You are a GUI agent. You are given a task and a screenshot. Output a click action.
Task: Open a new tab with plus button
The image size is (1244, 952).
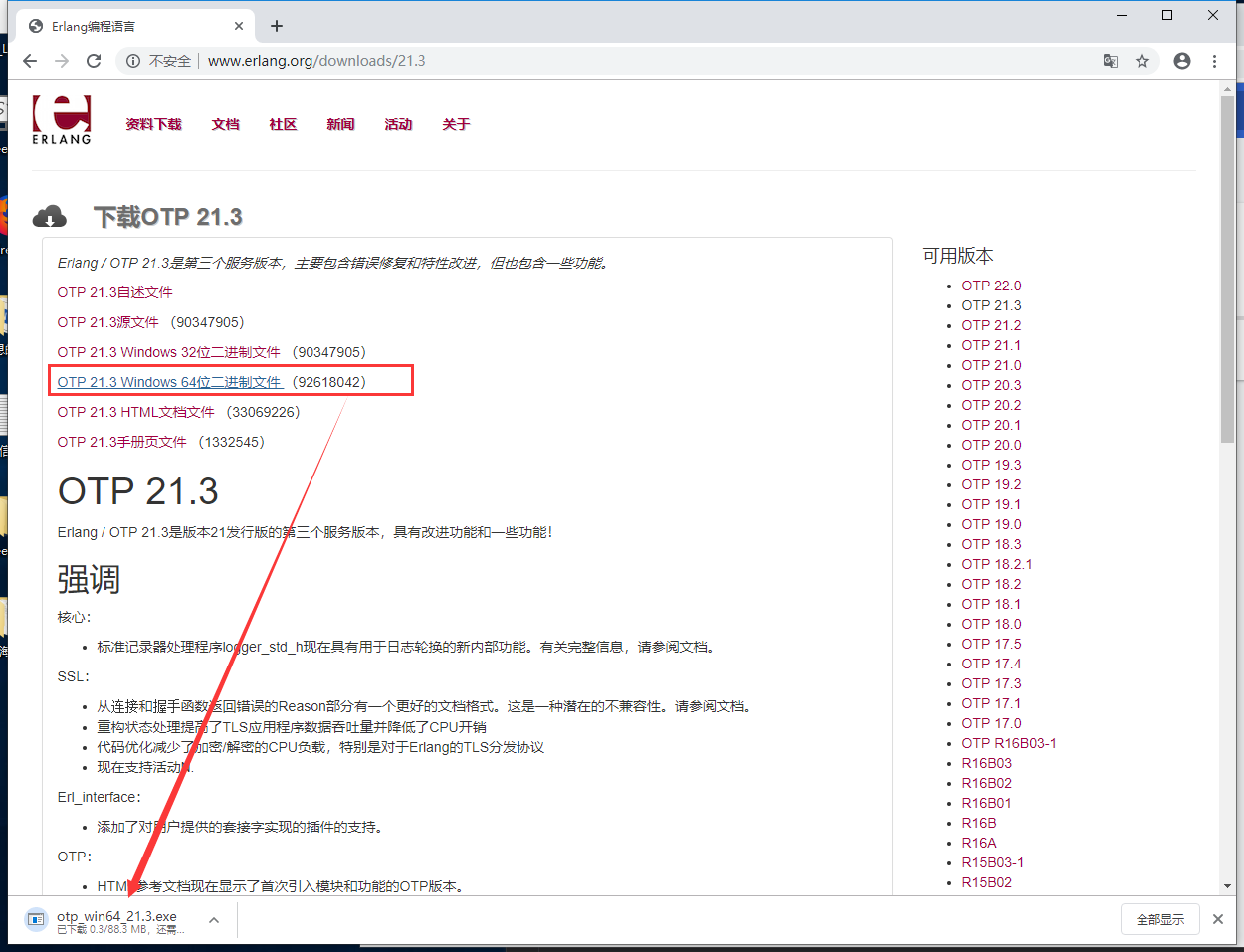277,26
